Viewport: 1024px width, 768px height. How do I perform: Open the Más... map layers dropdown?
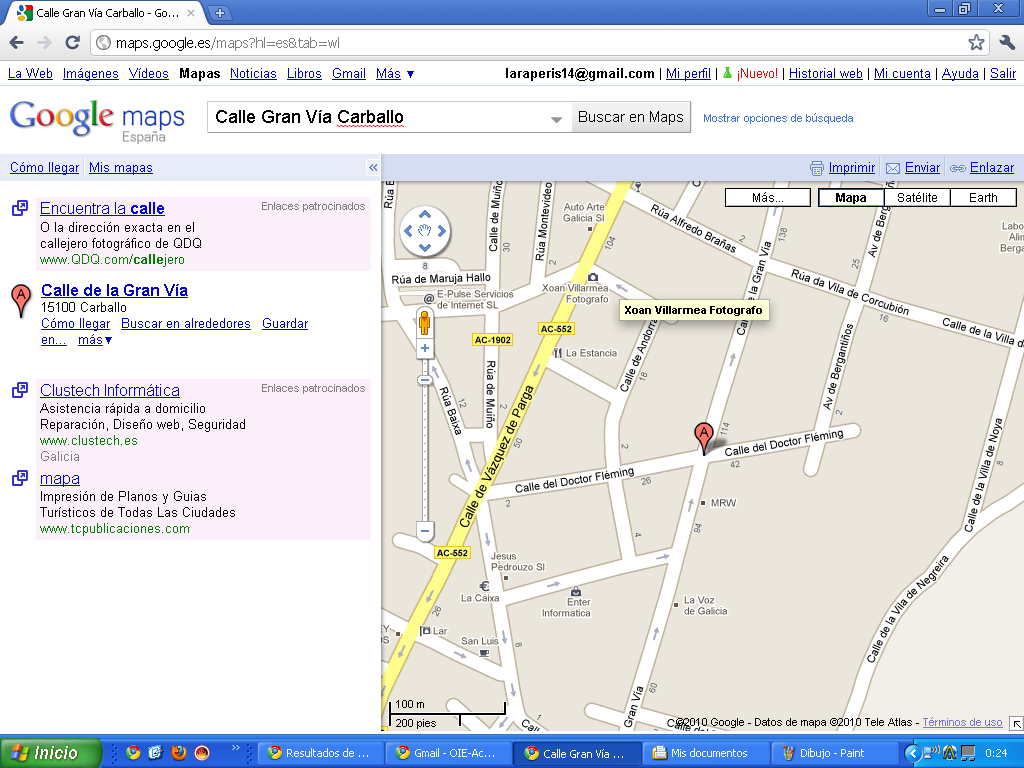click(767, 197)
